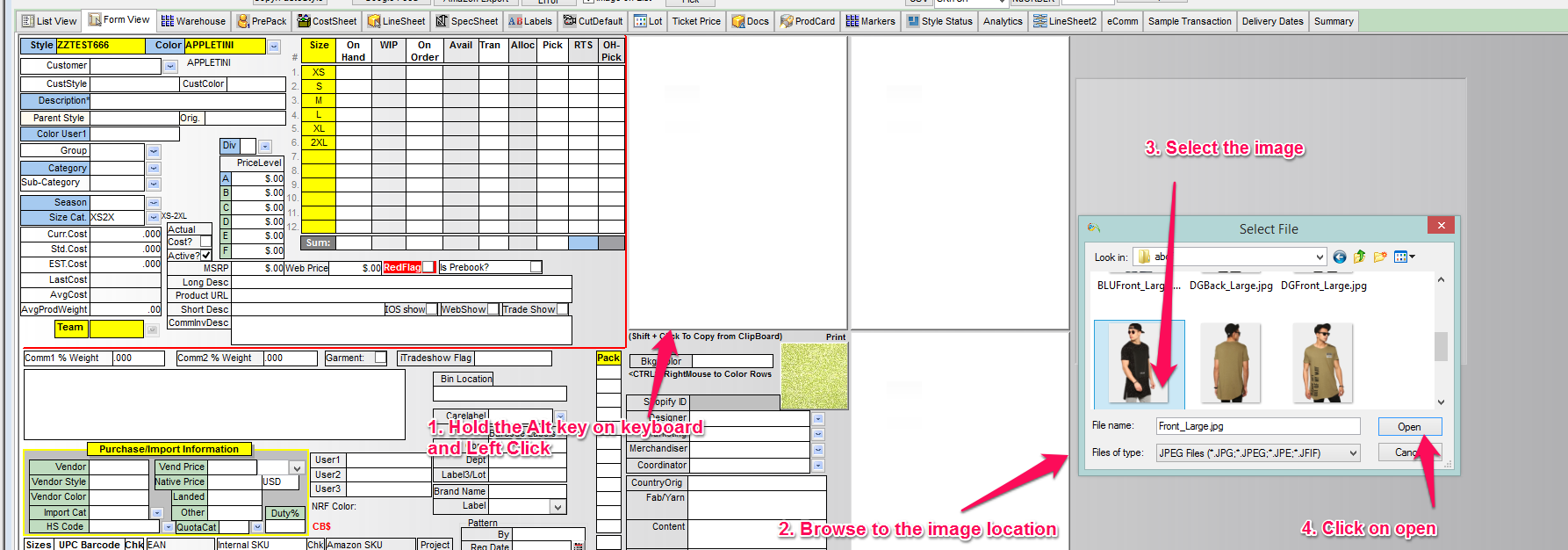Open the Ticket Price tab

(x=696, y=21)
